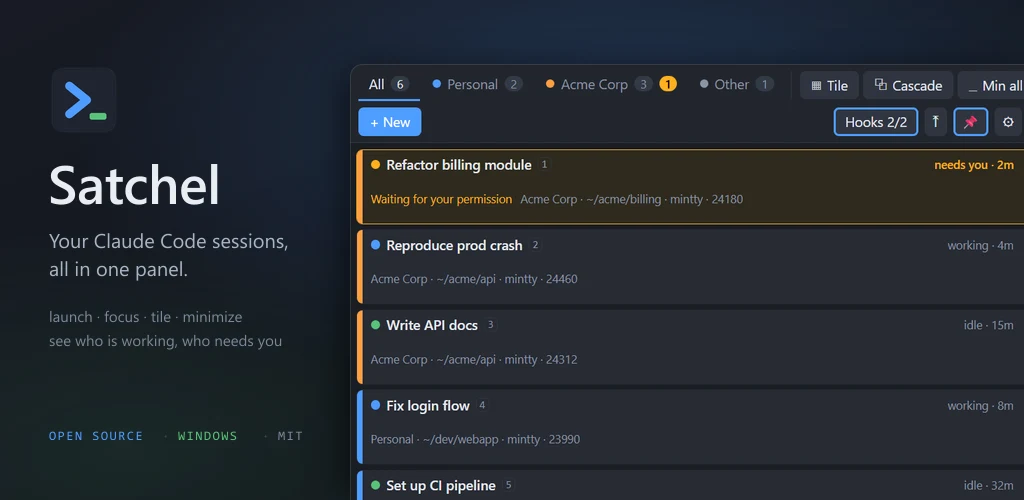Image resolution: width=1024 pixels, height=500 pixels.
Task: Open the Write API docs session
Action: point(690,347)
